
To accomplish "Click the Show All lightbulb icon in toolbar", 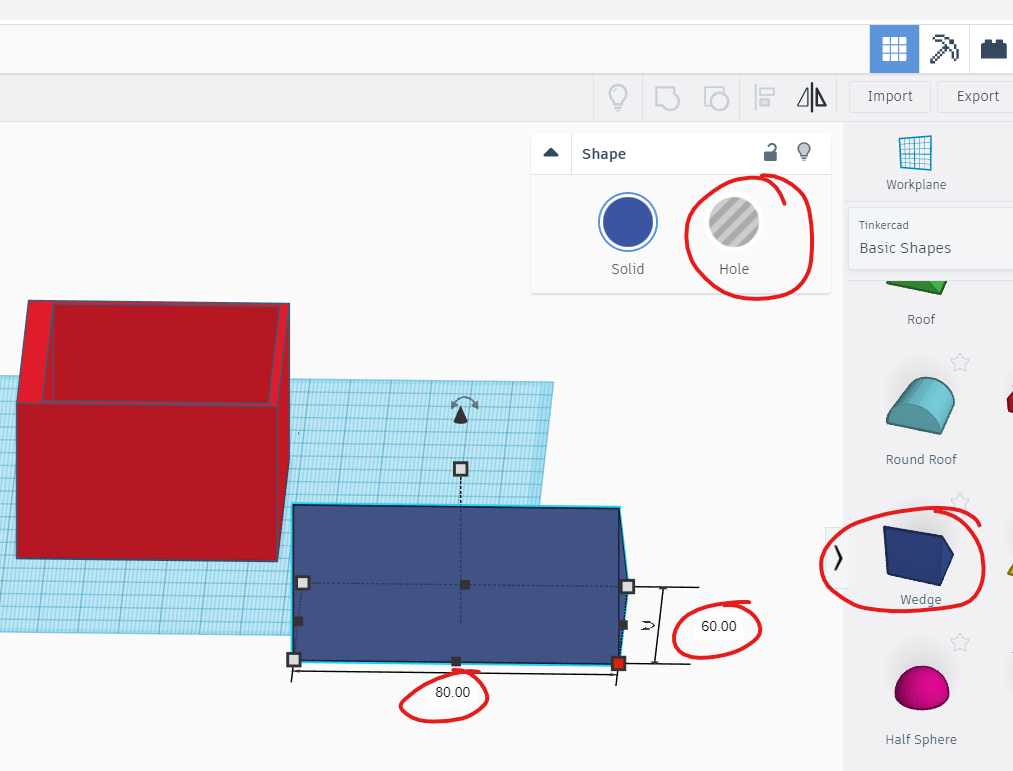I will tap(618, 98).
